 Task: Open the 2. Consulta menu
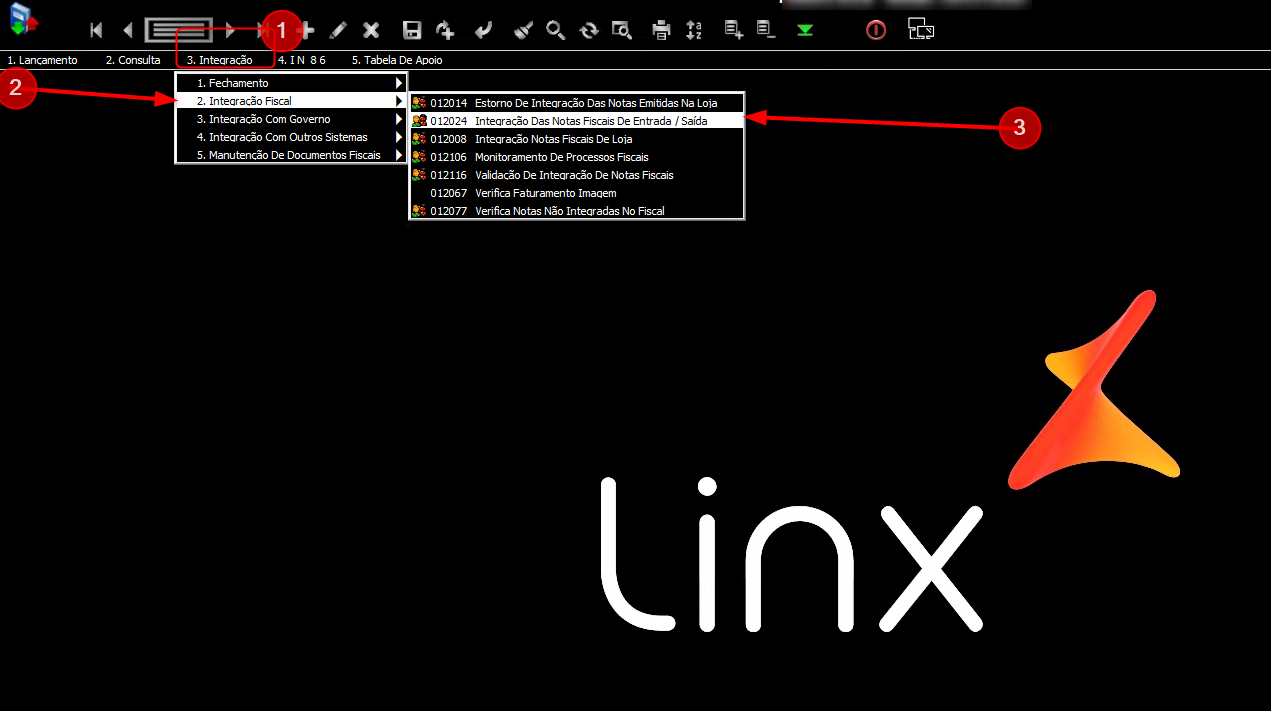[x=133, y=60]
